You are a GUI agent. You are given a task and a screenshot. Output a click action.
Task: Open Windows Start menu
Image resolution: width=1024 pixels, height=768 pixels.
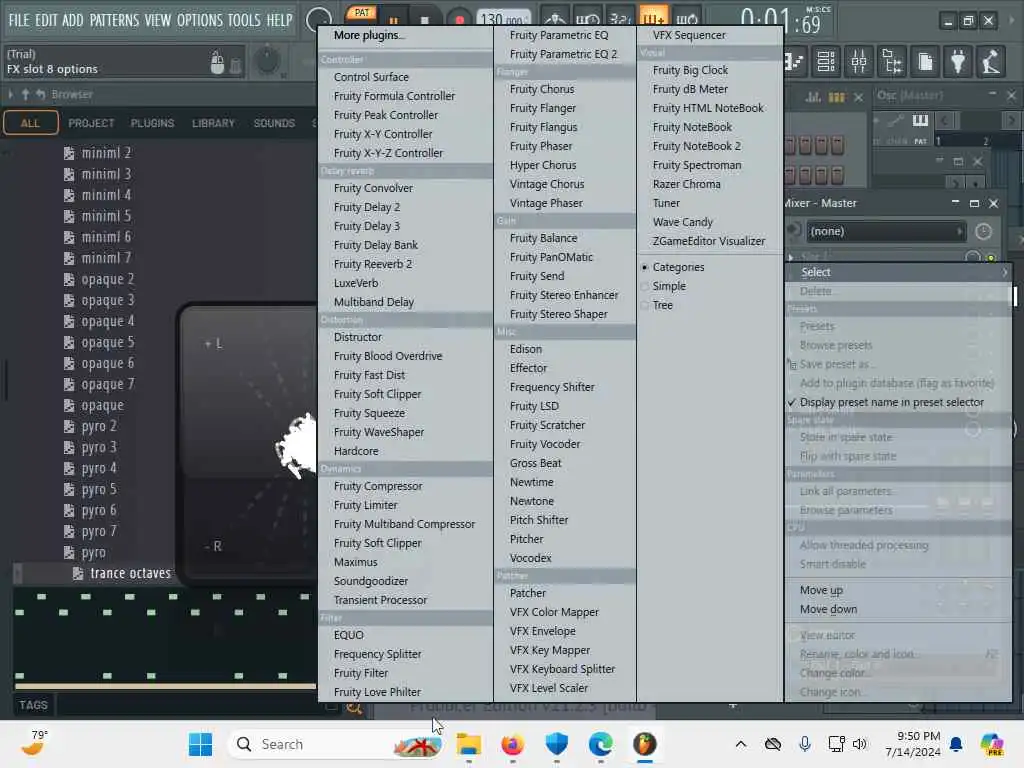[x=200, y=744]
